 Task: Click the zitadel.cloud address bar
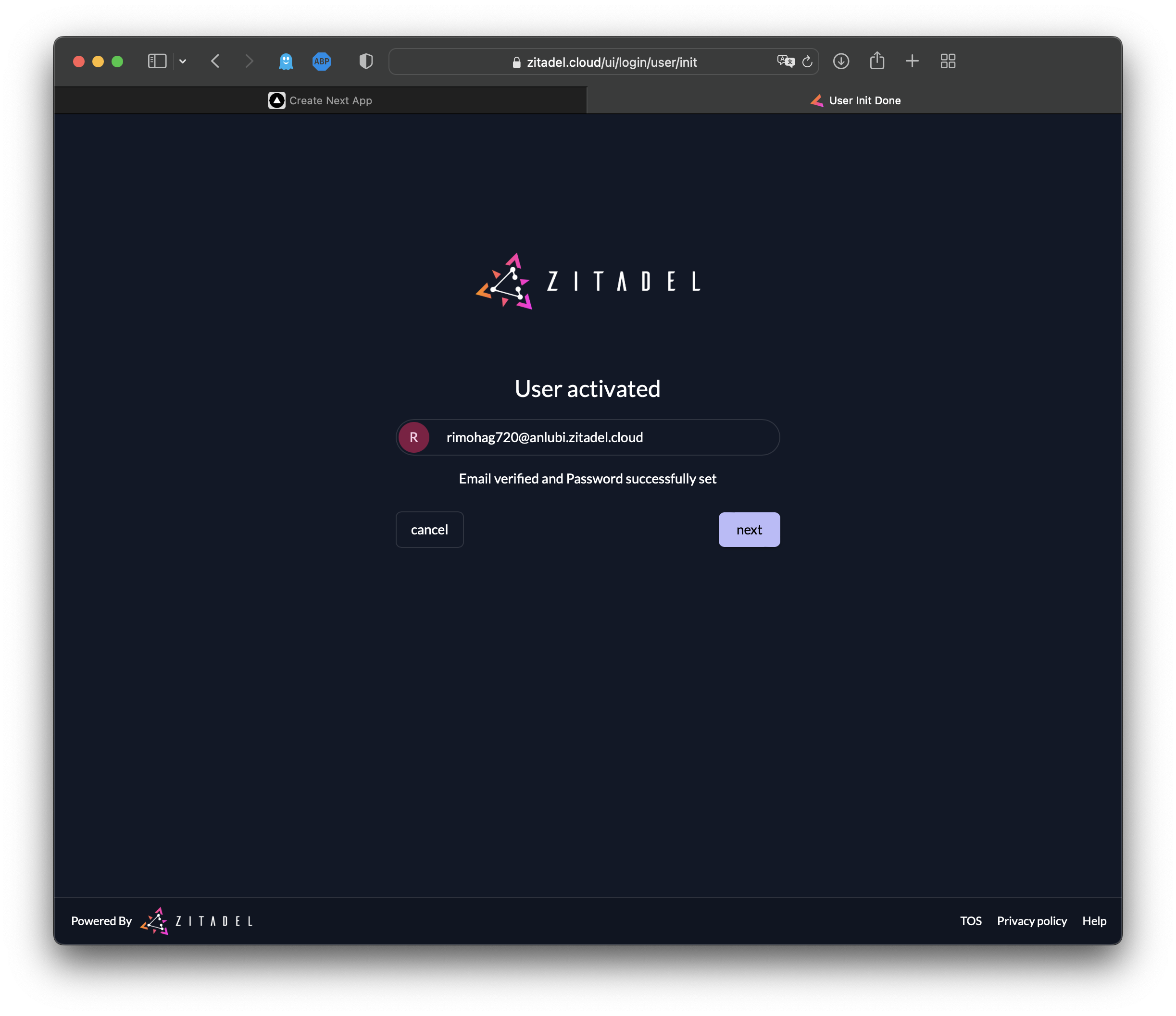pyautogui.click(x=612, y=62)
